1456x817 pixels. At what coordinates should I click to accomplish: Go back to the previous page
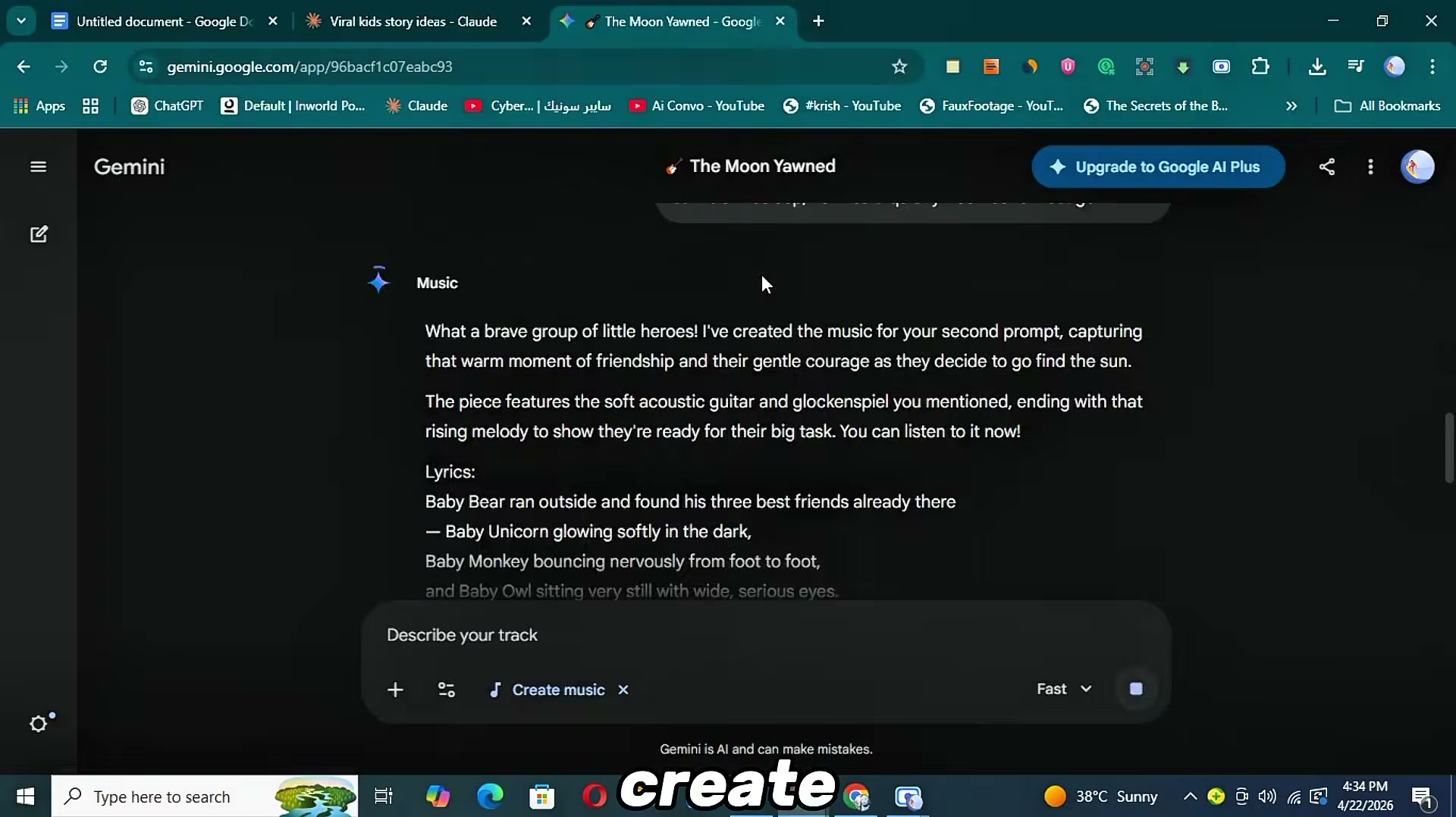point(24,67)
